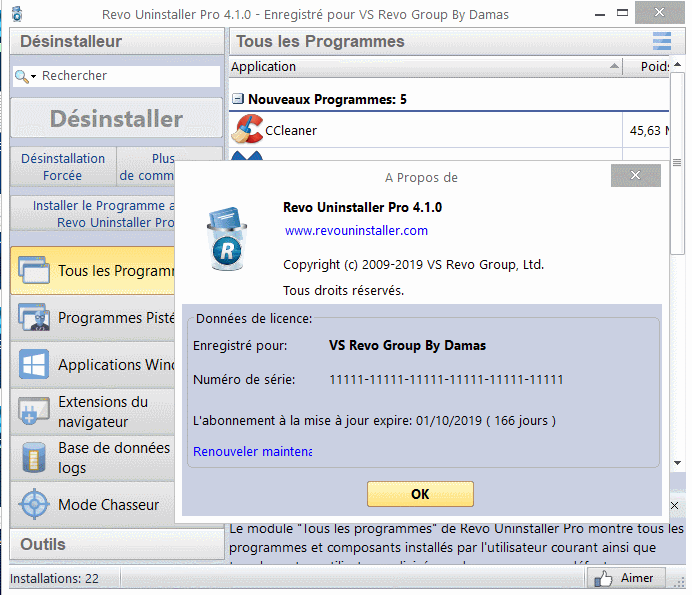Click the subscription expiry date text
Viewport: 692px width, 595px height.
(374, 421)
